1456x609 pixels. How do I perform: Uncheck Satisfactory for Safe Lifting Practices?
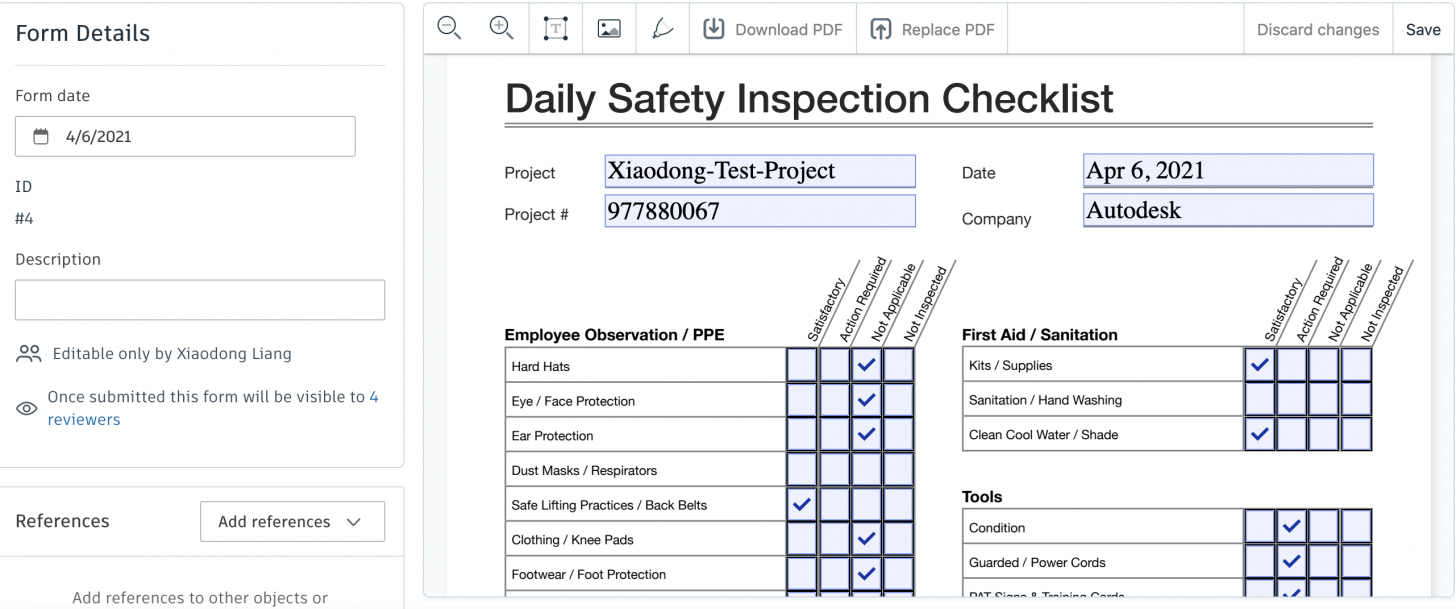(x=802, y=505)
